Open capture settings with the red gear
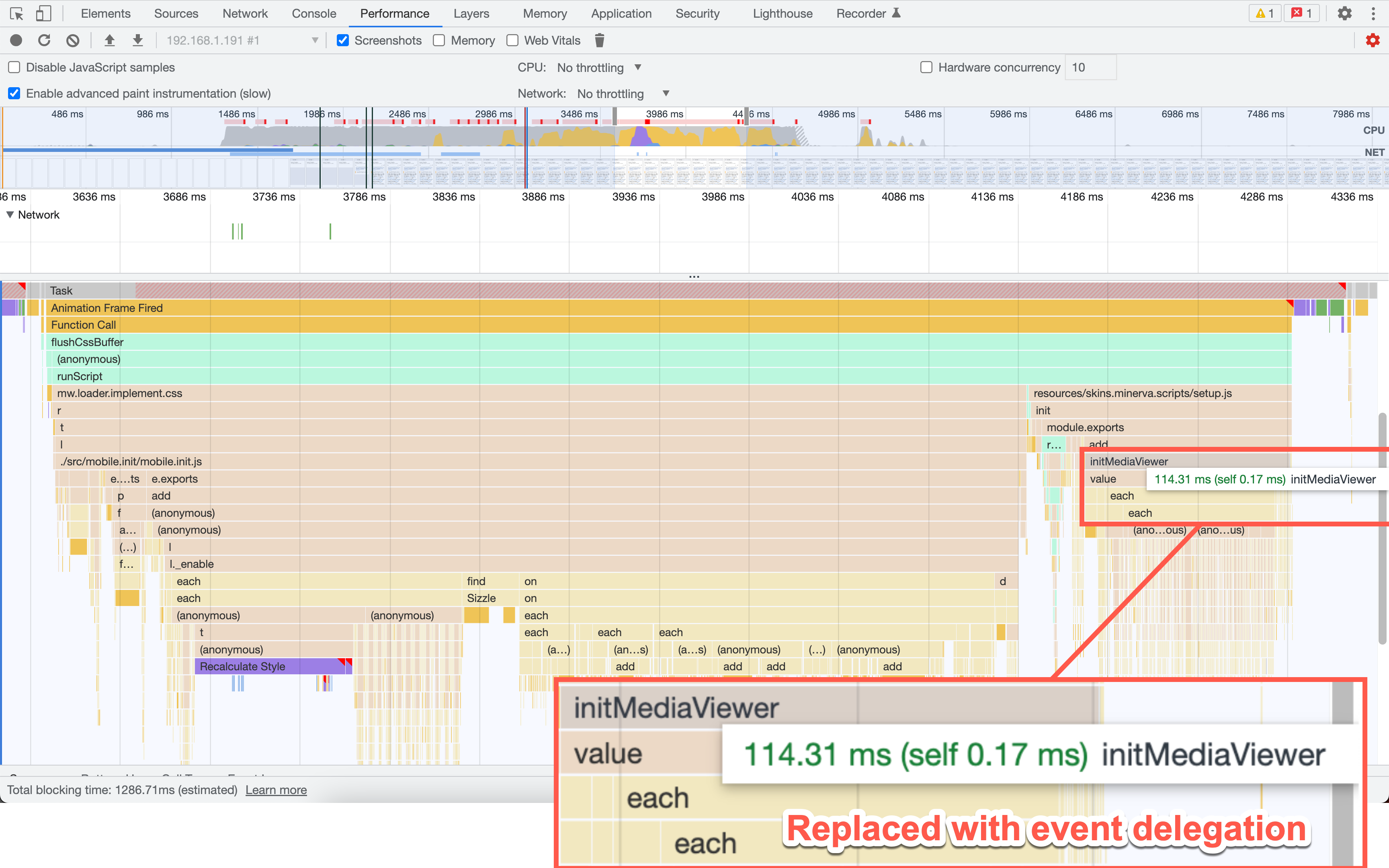The image size is (1389, 868). coord(1373,40)
